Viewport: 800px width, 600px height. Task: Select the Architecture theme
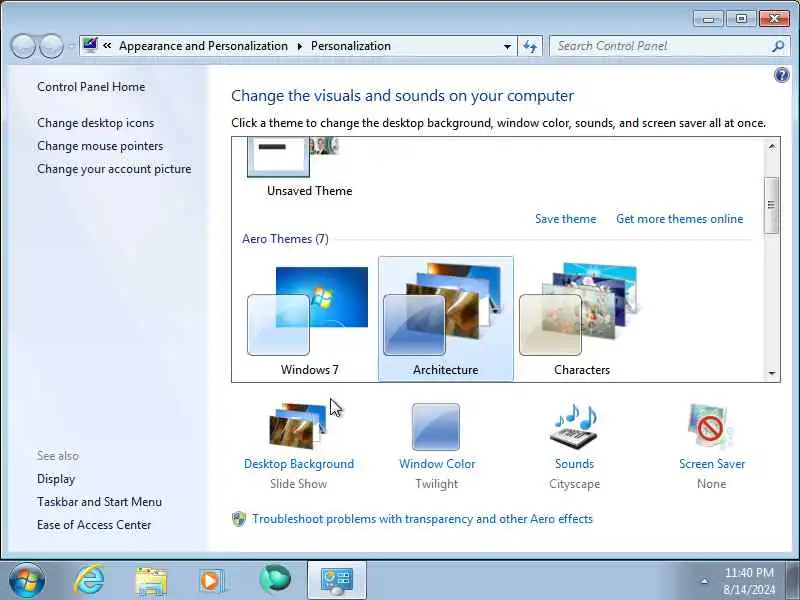point(445,318)
